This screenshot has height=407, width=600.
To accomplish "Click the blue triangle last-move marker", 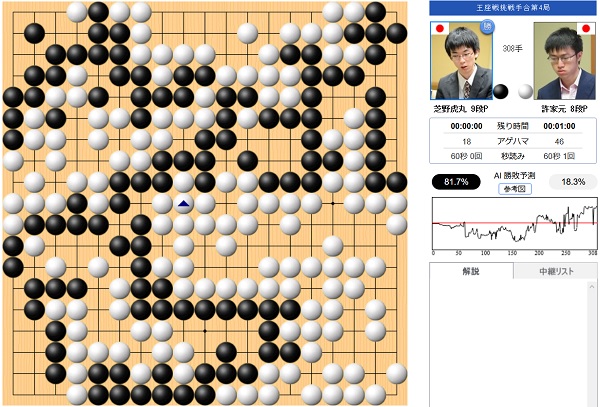I will pos(184,204).
